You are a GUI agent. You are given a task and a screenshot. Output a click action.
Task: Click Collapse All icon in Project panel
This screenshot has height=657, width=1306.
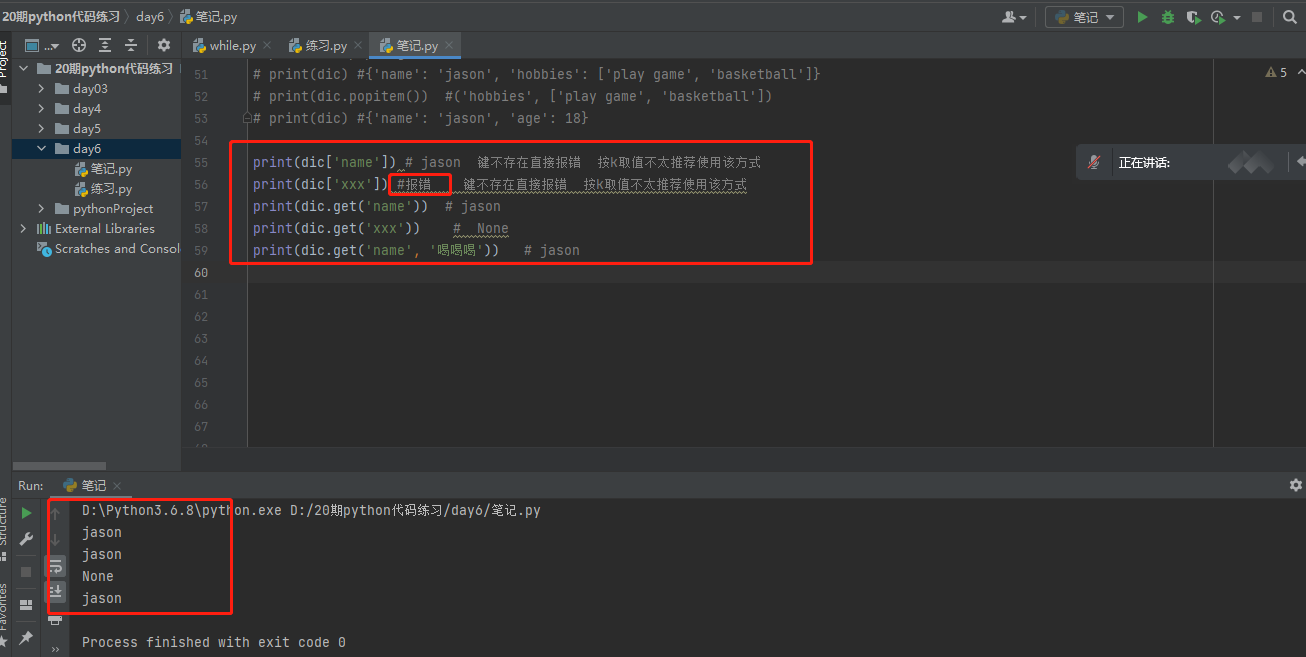pyautogui.click(x=131, y=45)
